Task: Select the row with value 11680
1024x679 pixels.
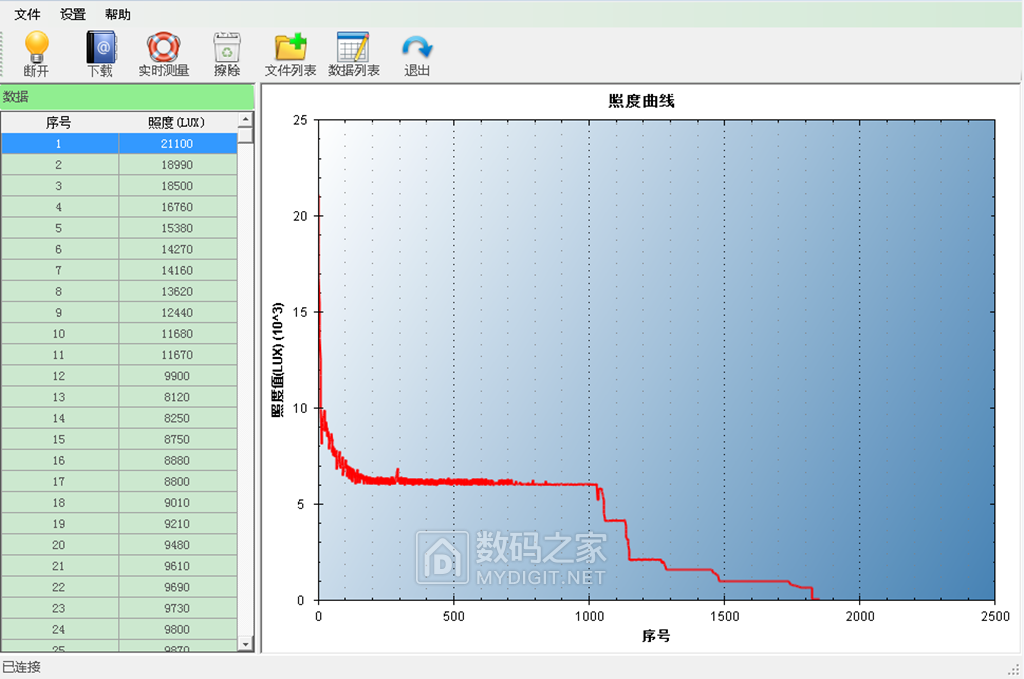Action: tap(119, 334)
